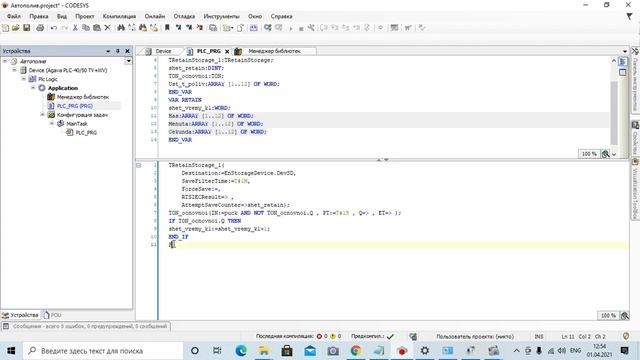Toggle auto-hide pin of Устройства panel
640x360 pixels.
(118, 51)
